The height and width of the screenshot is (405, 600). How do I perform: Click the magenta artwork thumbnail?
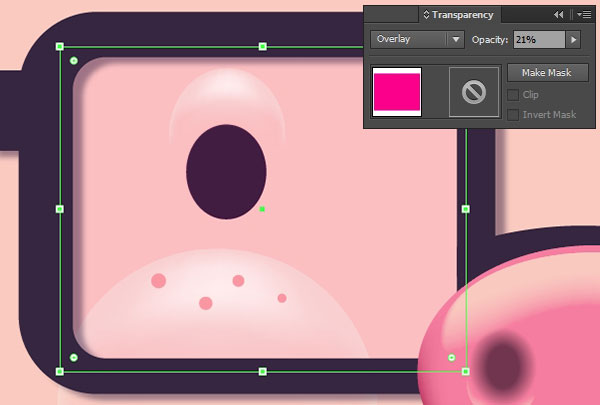pos(397,92)
